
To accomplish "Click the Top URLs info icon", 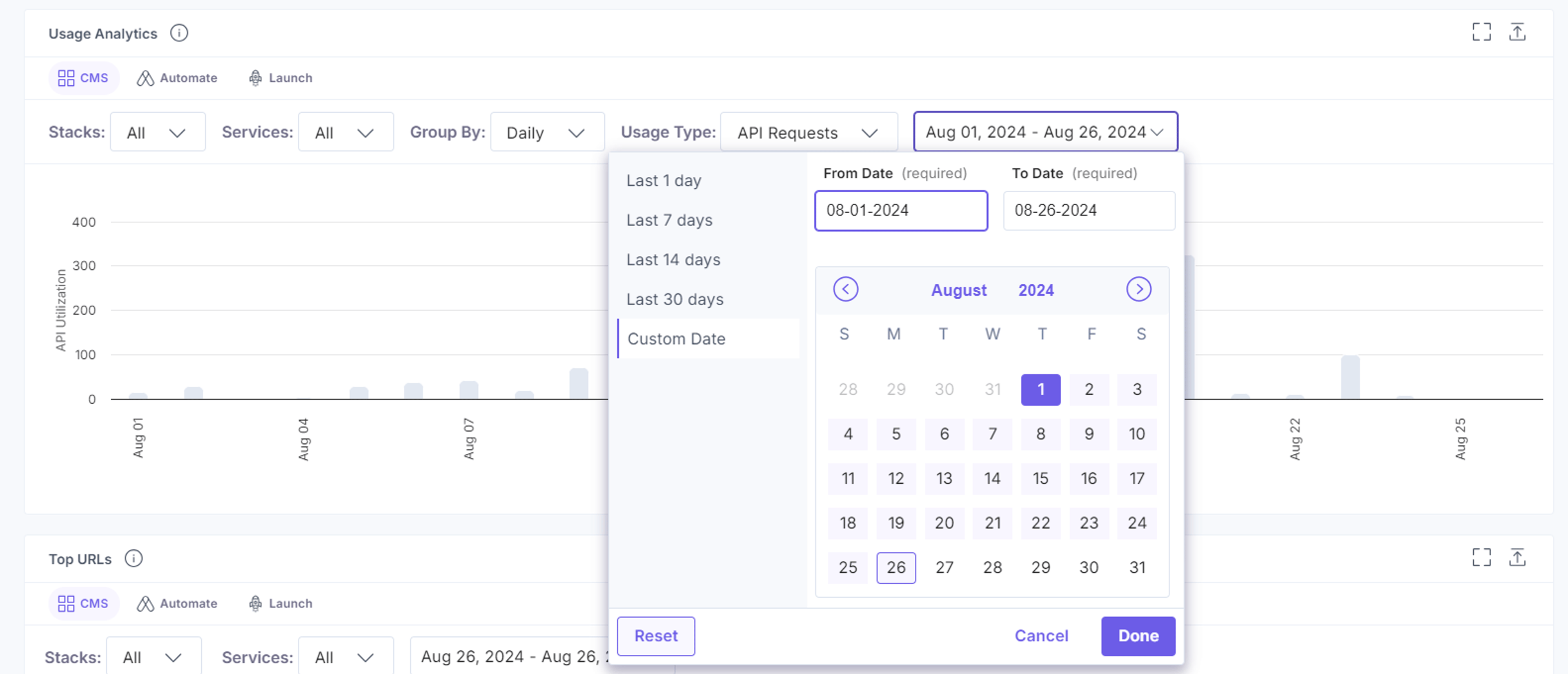I will (133, 558).
